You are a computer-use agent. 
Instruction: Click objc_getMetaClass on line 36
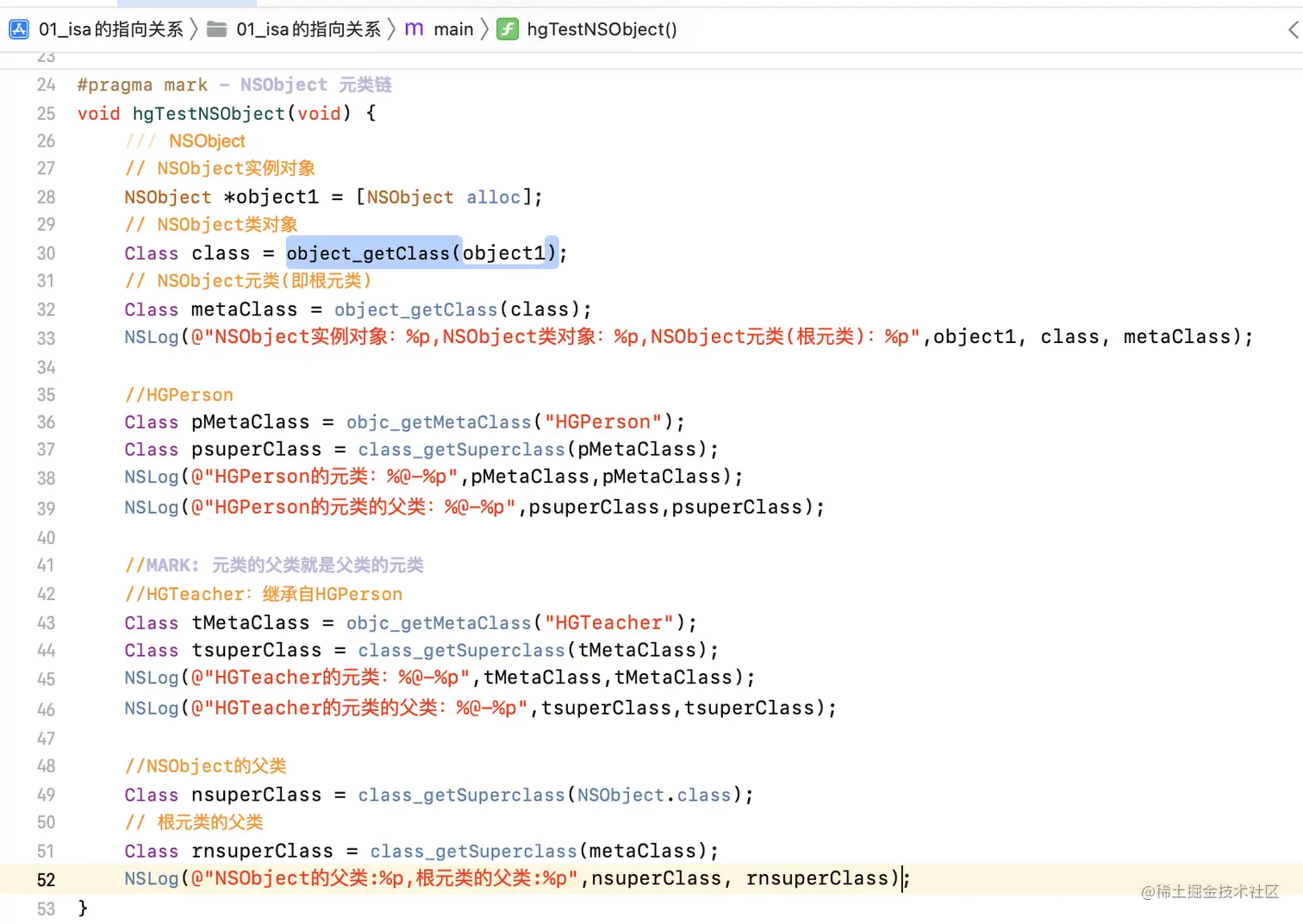pyautogui.click(x=439, y=422)
